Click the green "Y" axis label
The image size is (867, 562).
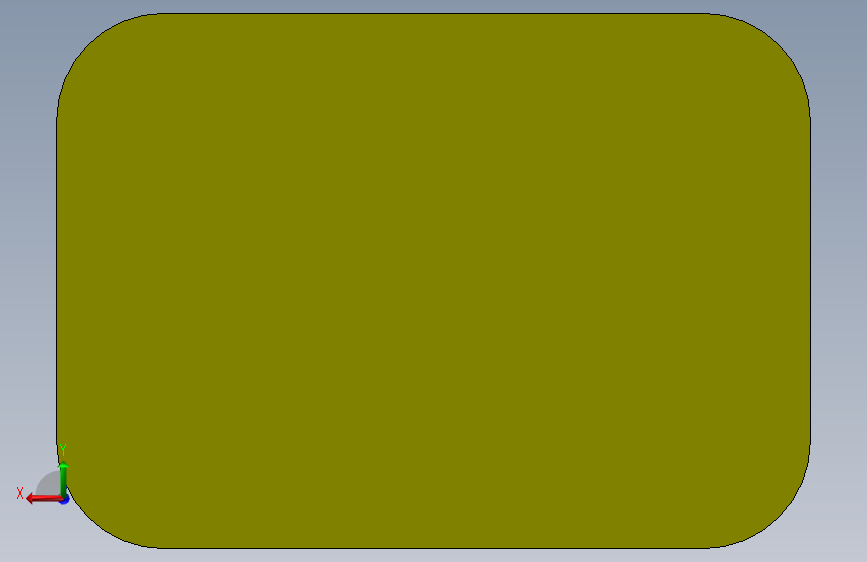63,450
